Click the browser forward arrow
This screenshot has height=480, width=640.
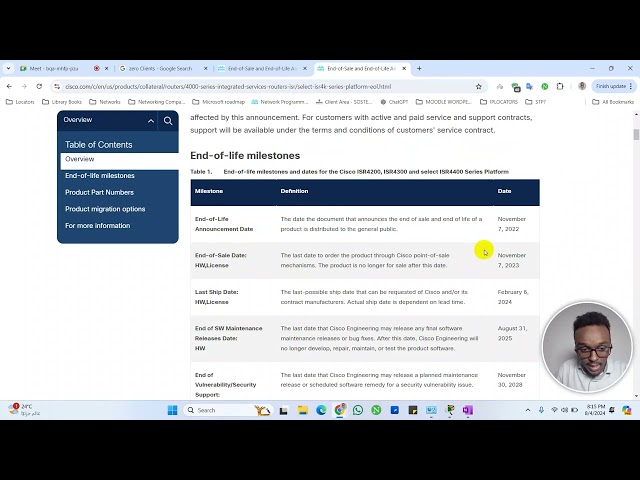coord(24,87)
